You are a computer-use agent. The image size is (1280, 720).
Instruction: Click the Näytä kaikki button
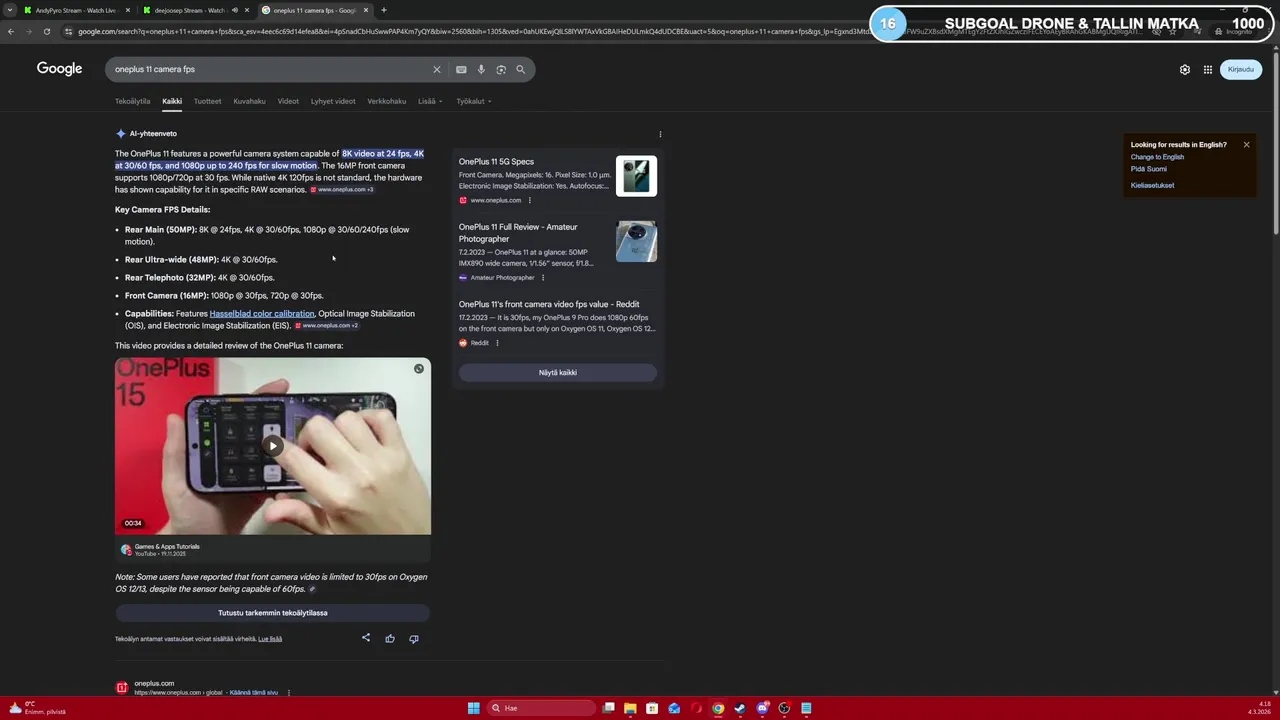coord(558,373)
